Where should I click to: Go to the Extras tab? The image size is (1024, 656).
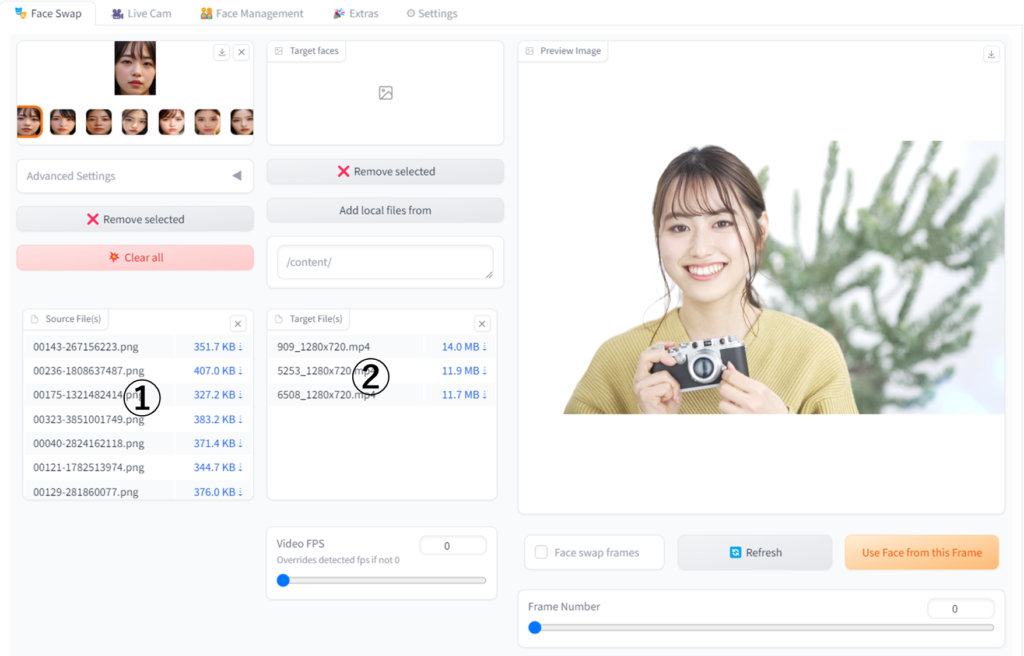coord(356,14)
